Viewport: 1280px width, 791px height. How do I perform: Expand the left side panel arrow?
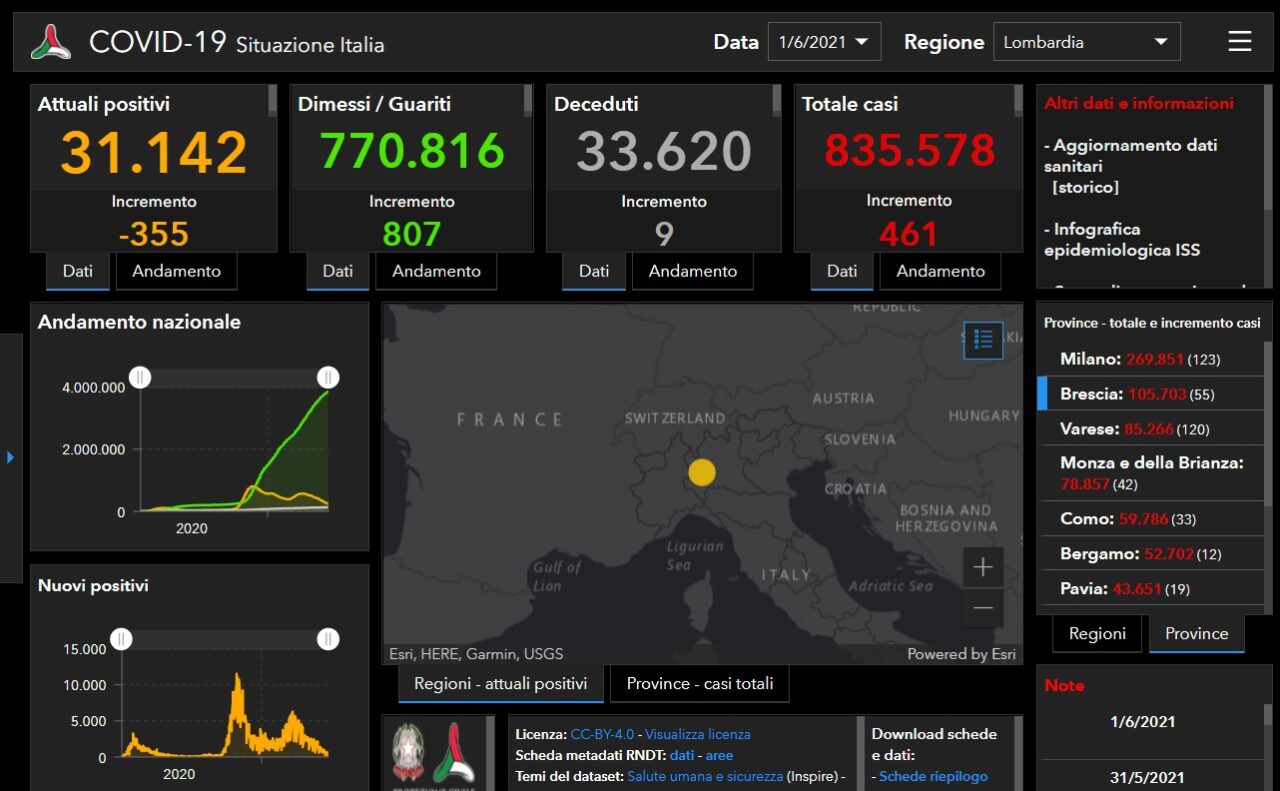click(x=10, y=457)
